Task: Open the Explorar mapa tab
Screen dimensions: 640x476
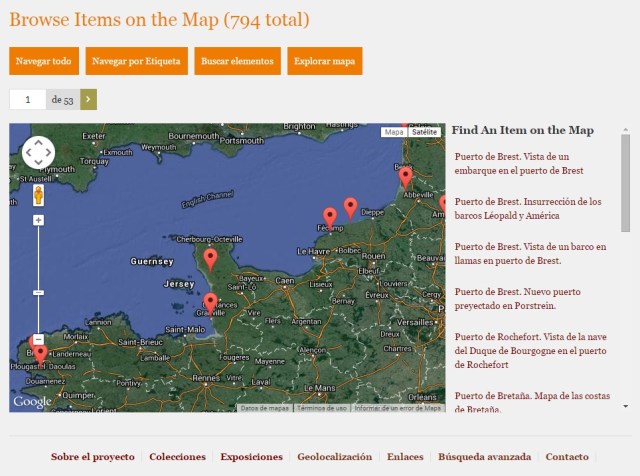Action: tap(324, 61)
